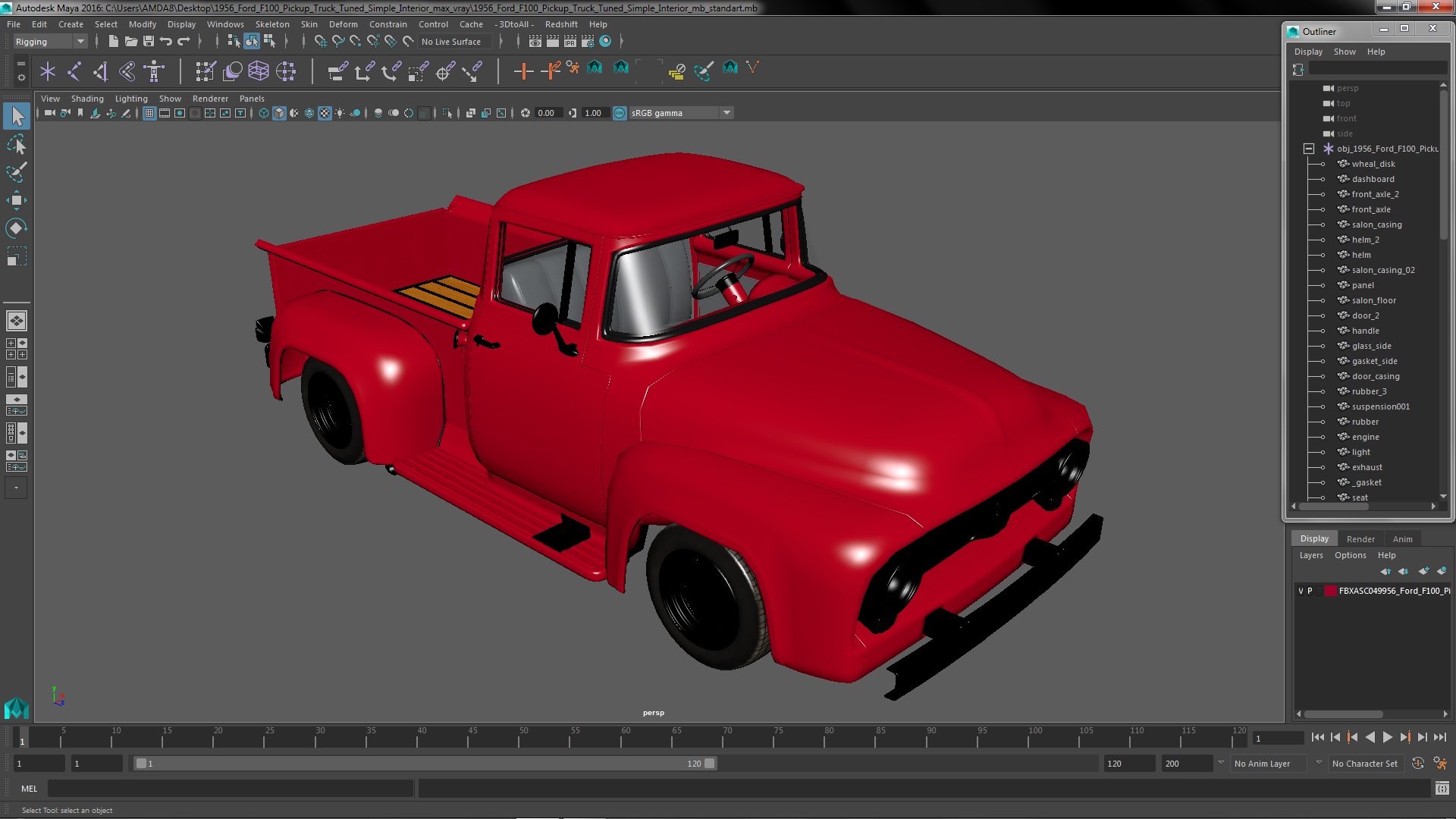Click the Outliner search field
Viewport: 1456px width, 819px height.
pyautogui.click(x=1377, y=69)
